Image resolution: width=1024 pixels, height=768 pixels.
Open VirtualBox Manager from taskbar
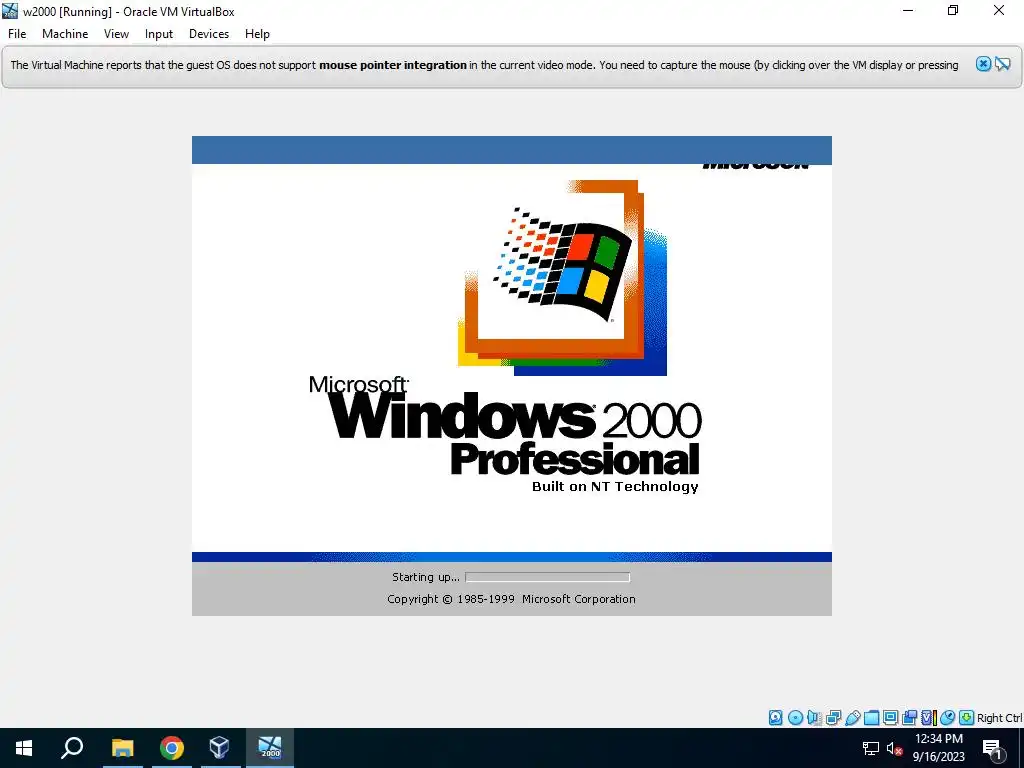coord(220,748)
